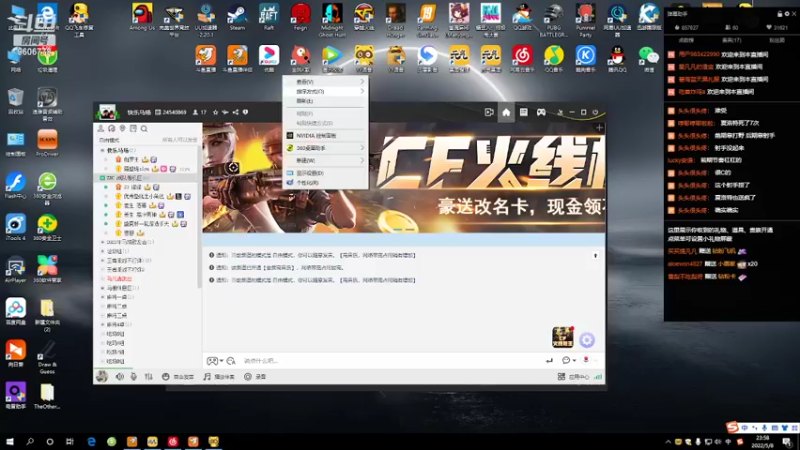This screenshot has width=800, height=450.
Task: Choose 刷新(E) in the desktop context menu
Action: point(325,101)
